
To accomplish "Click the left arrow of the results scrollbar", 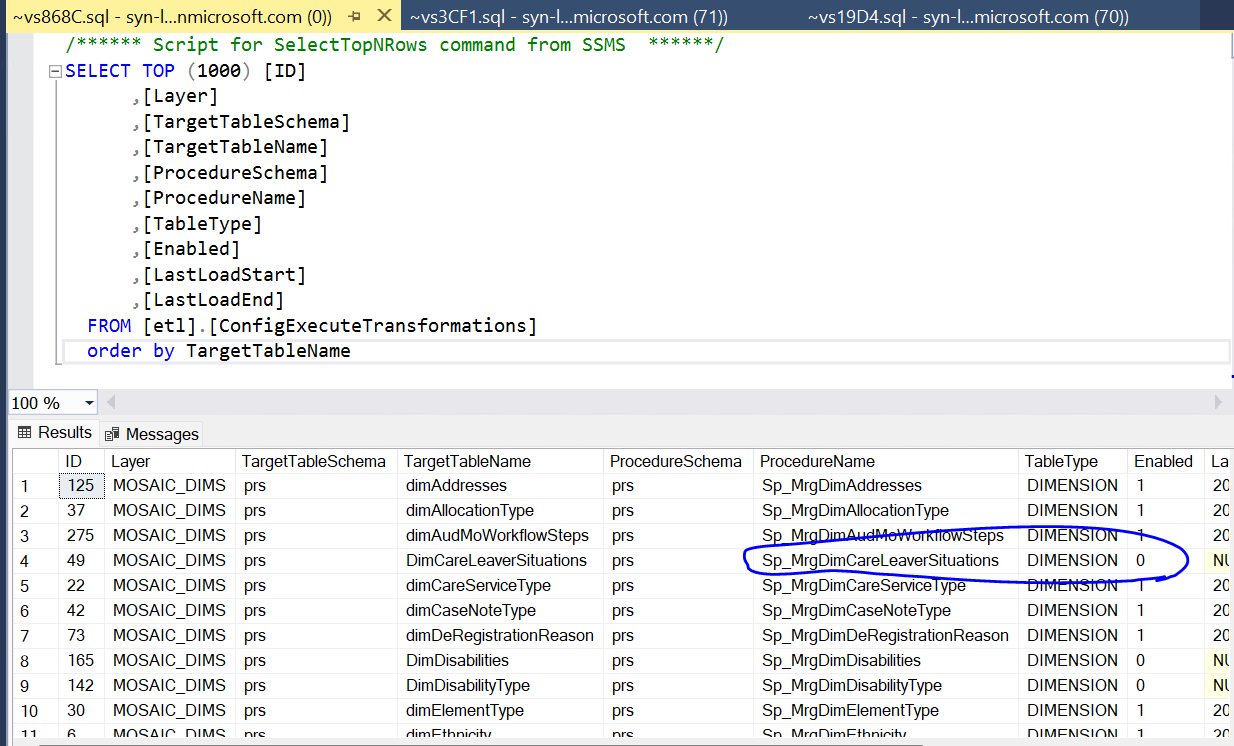I will pyautogui.click(x=110, y=402).
